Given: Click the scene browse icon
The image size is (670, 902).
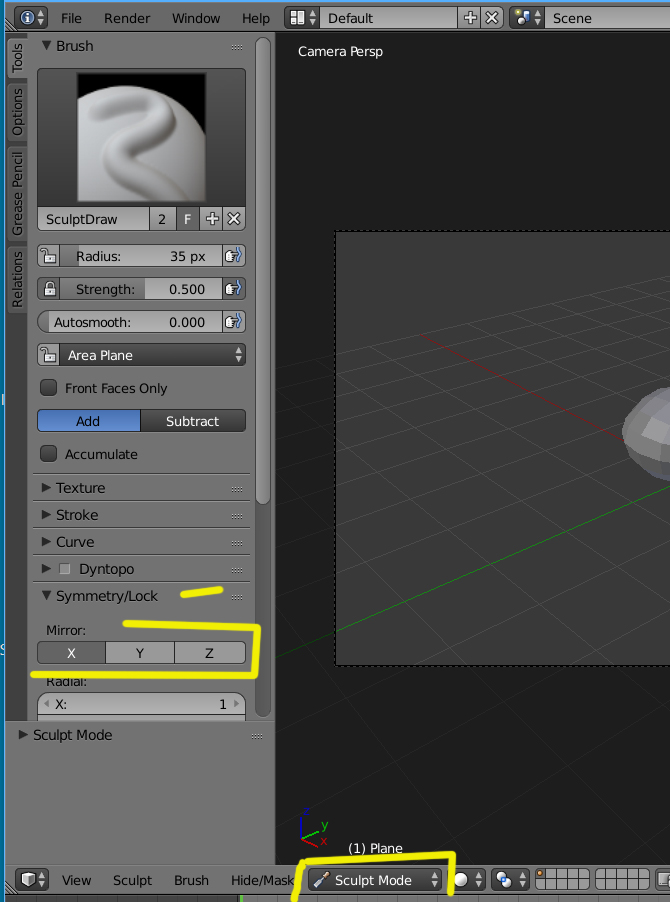Looking at the screenshot, I should coord(527,18).
